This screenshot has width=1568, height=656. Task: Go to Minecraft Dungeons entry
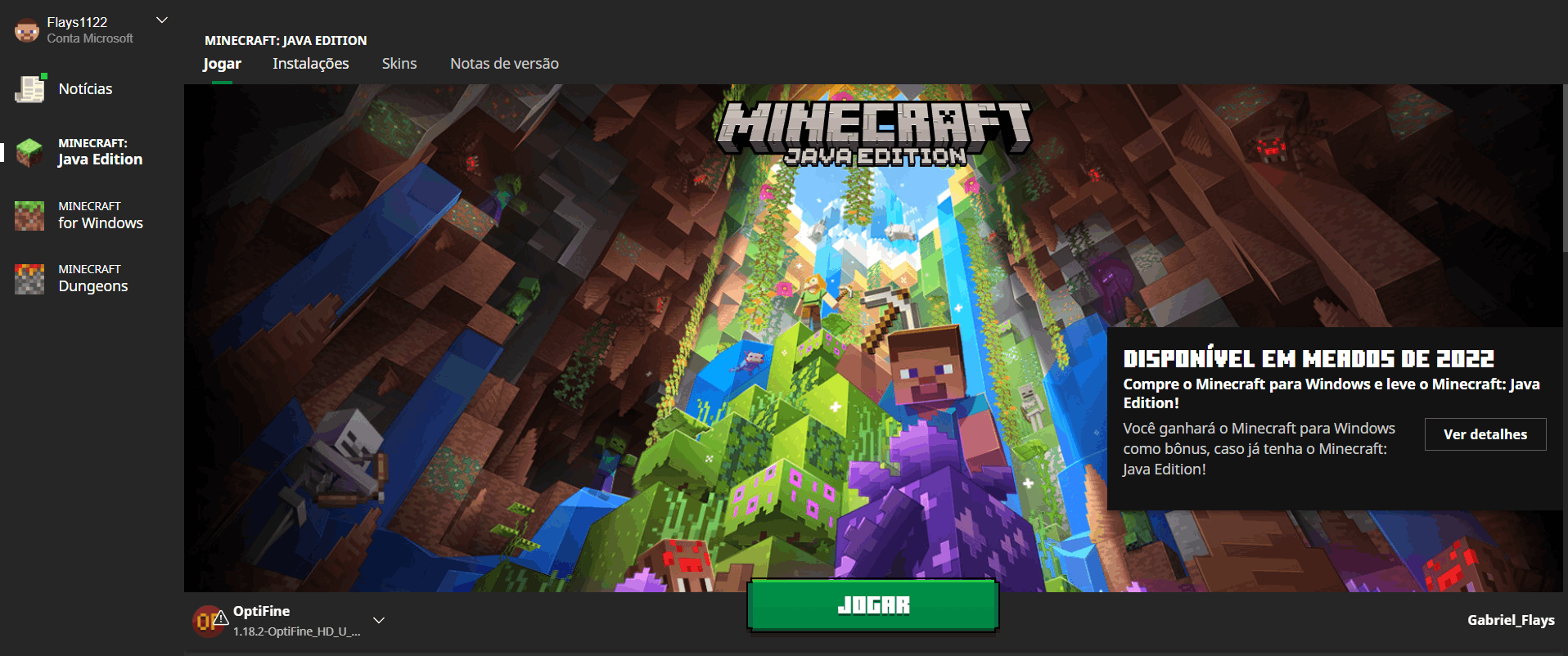point(92,278)
